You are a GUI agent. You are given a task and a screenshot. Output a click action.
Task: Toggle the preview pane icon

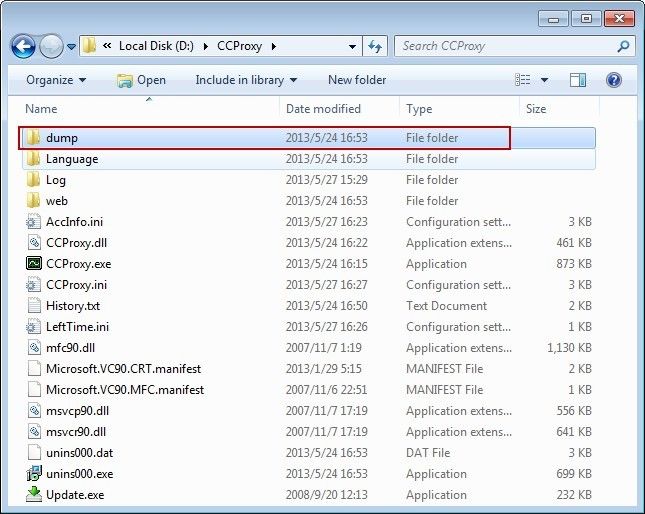point(578,80)
